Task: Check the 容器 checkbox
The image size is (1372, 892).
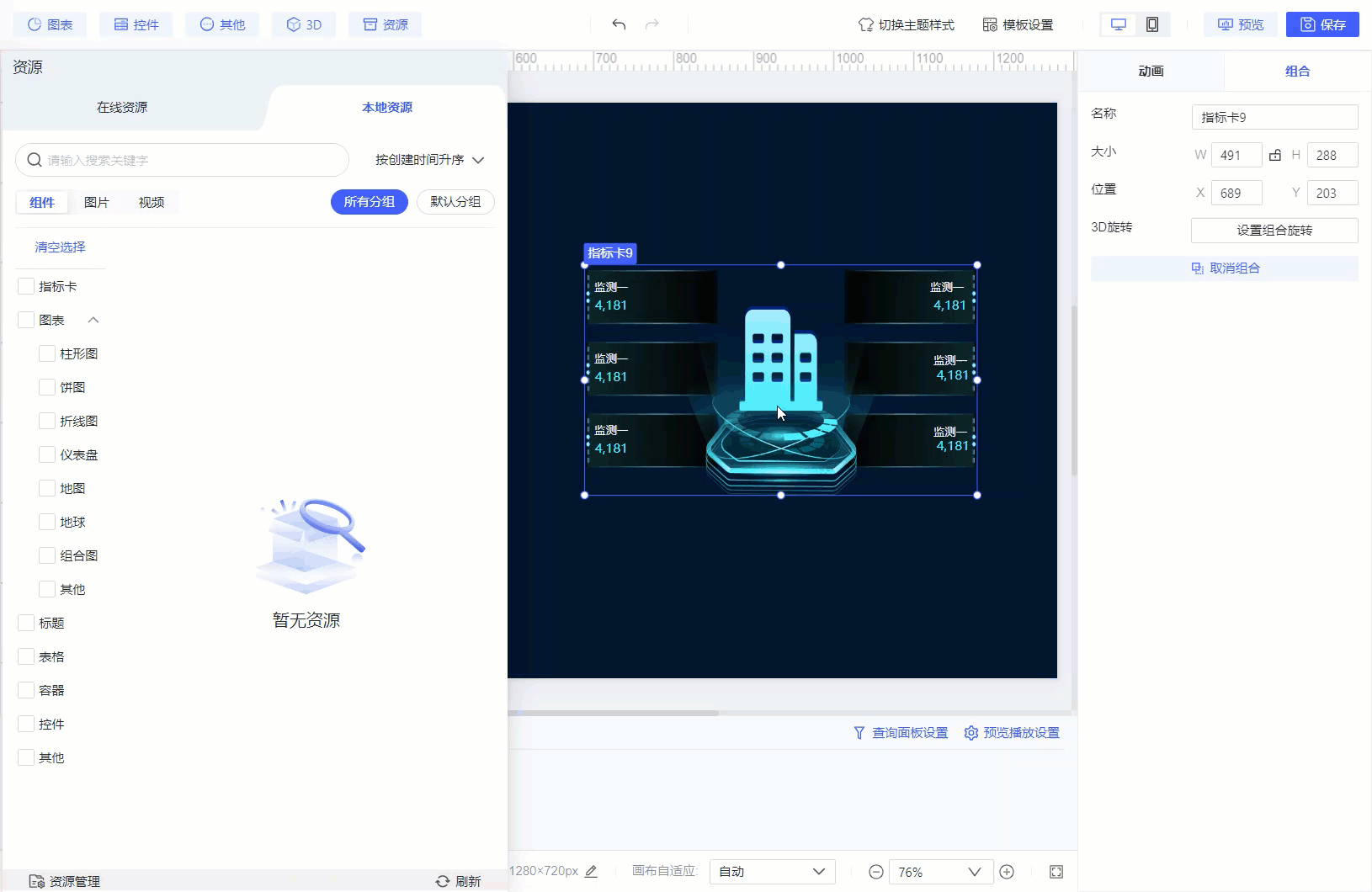Action: [26, 690]
